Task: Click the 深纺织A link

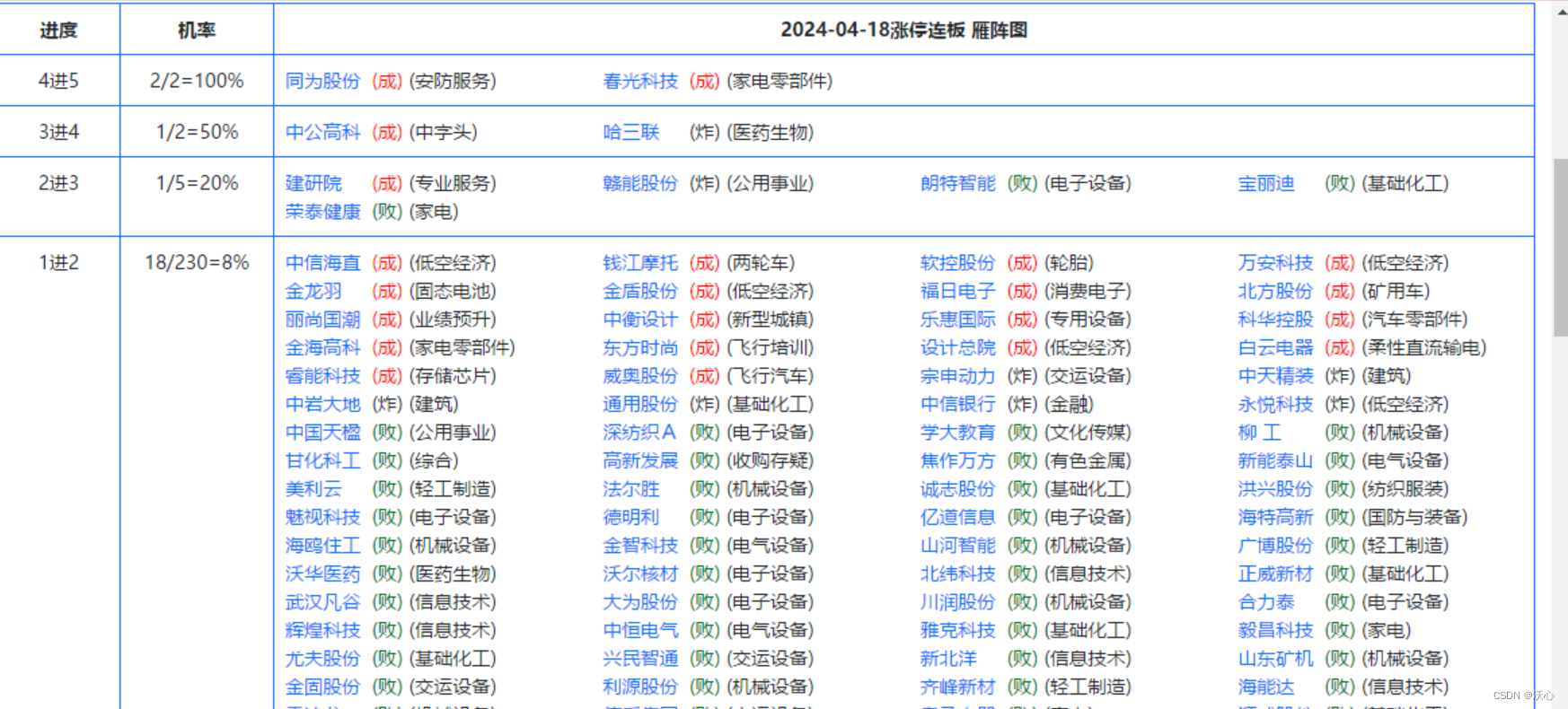Action: (x=639, y=433)
